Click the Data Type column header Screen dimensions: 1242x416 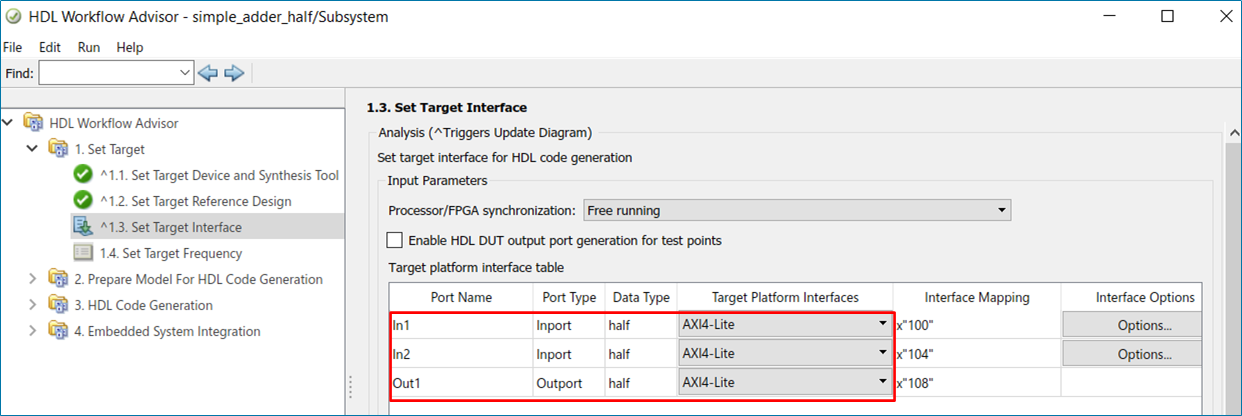641,297
